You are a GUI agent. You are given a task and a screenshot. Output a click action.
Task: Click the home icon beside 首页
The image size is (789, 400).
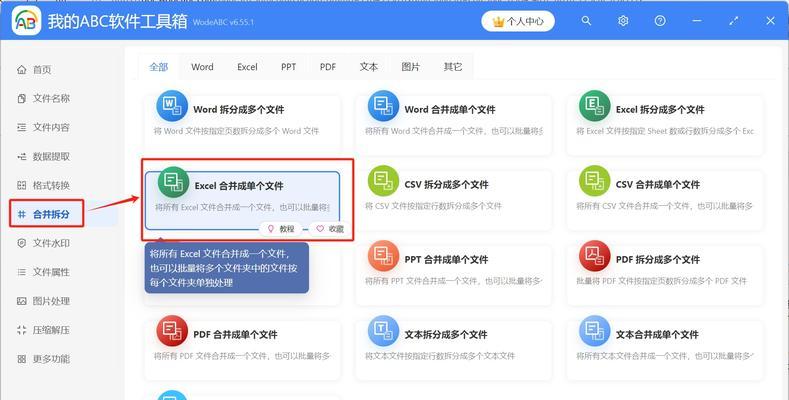[x=22, y=70]
